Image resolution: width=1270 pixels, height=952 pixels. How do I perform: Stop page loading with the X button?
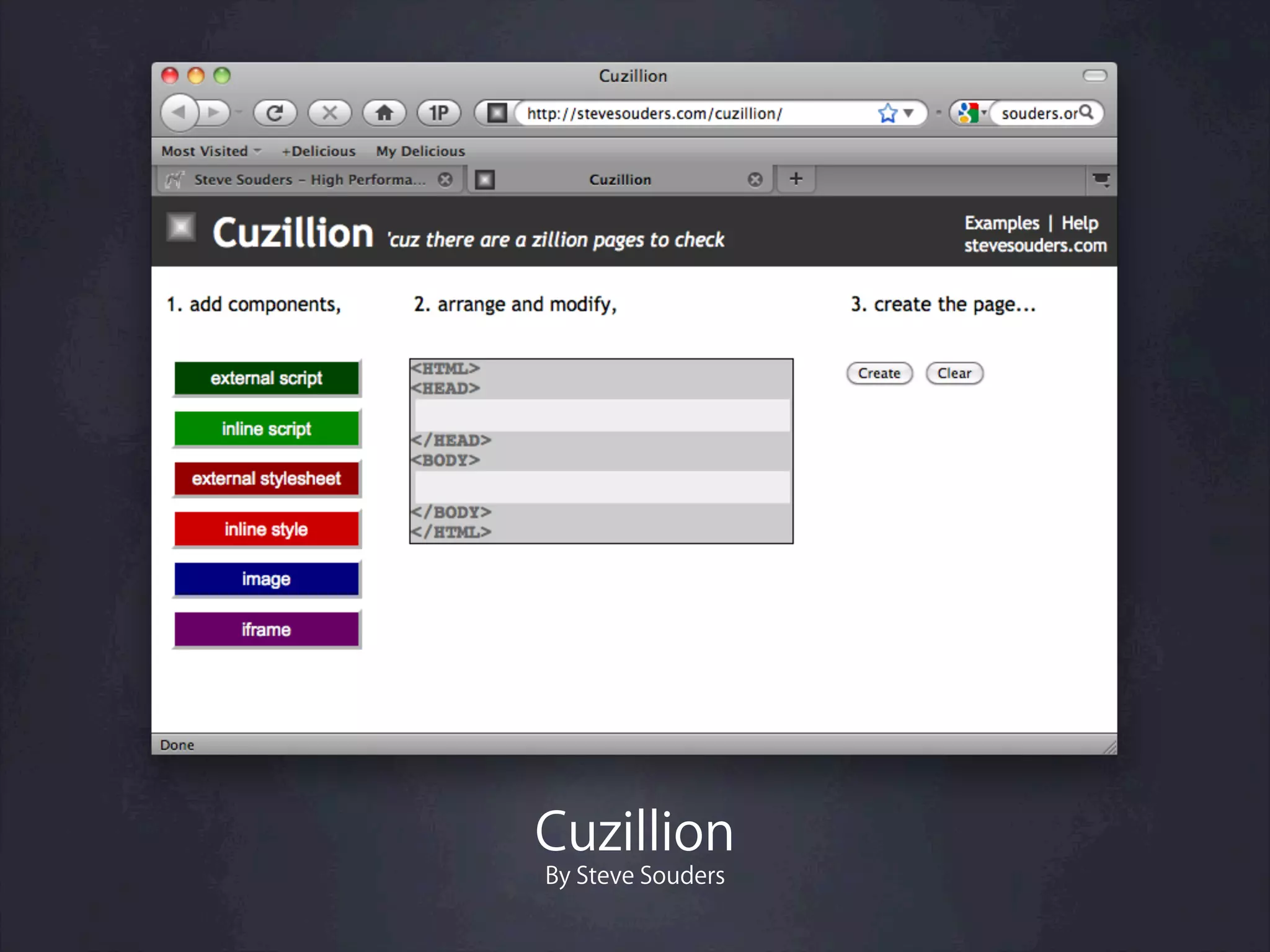tap(330, 113)
